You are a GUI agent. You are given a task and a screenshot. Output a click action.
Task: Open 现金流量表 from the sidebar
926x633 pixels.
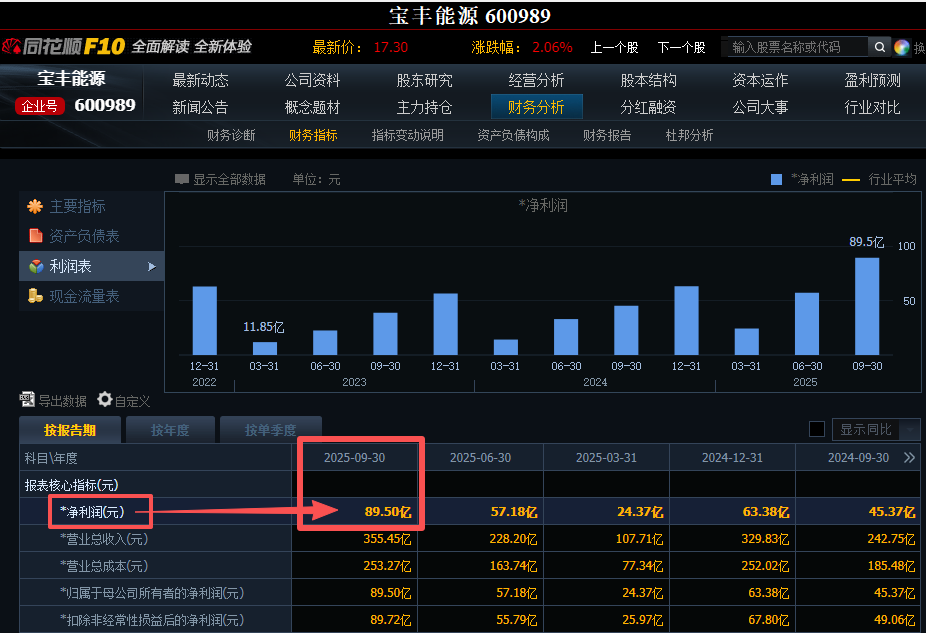(x=84, y=296)
